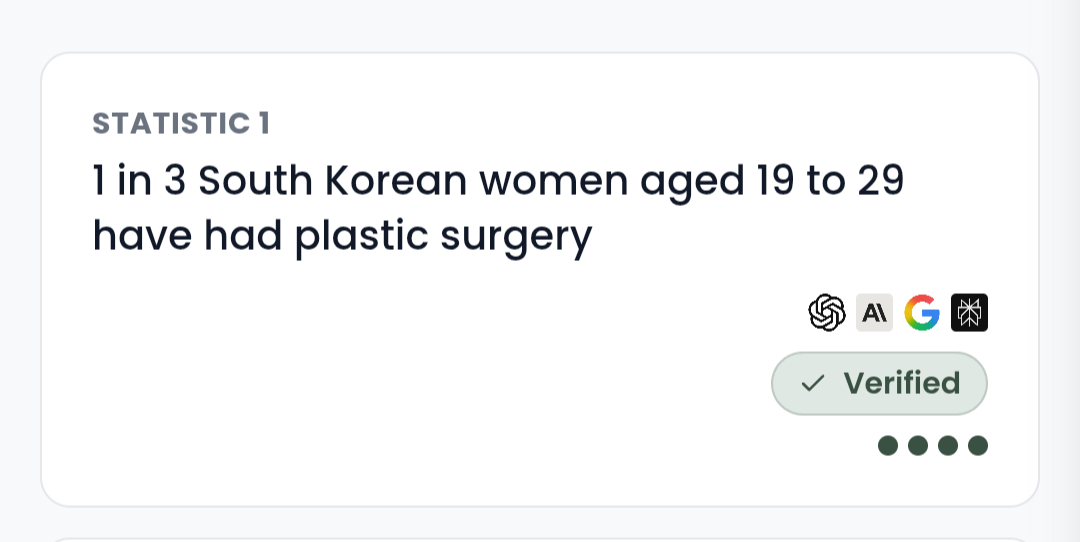Select the fourth confidence dot

point(978,446)
